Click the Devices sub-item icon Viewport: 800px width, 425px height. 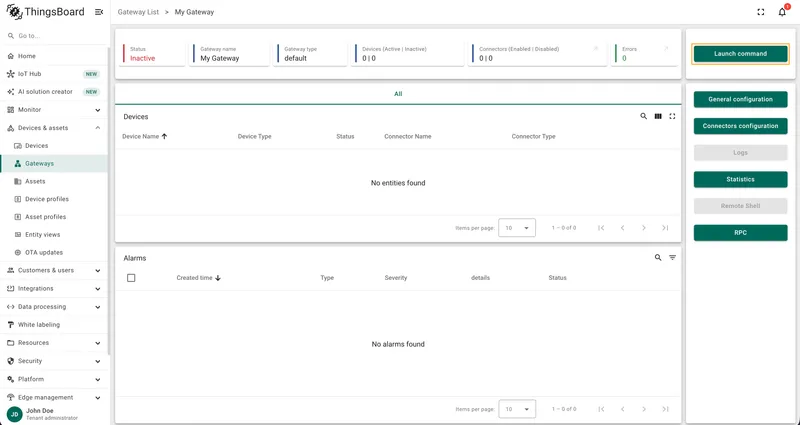point(17,146)
